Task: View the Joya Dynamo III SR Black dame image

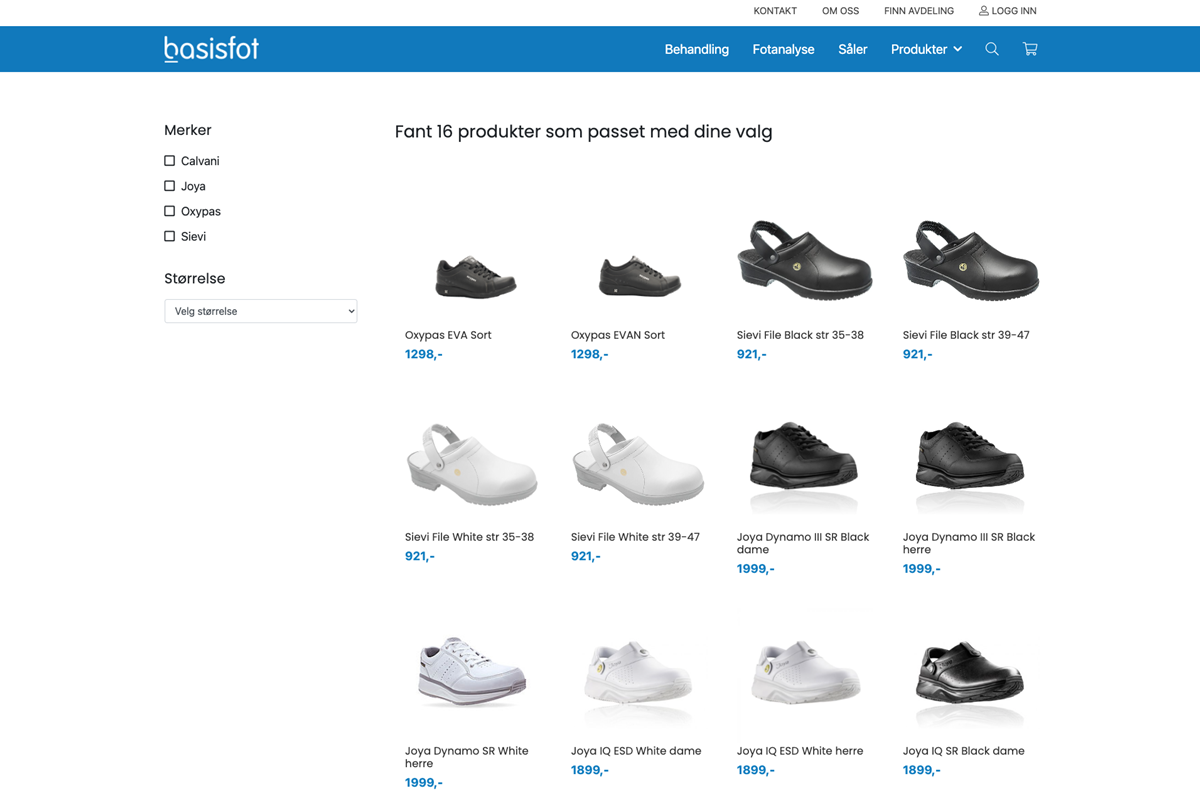Action: click(804, 466)
